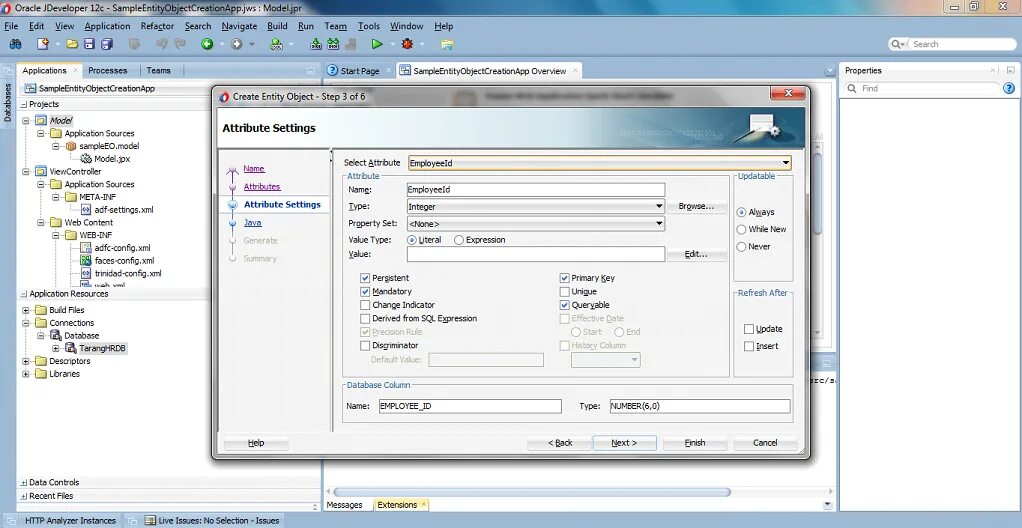
Task: Click the red Debug bug icon
Action: coord(408,44)
